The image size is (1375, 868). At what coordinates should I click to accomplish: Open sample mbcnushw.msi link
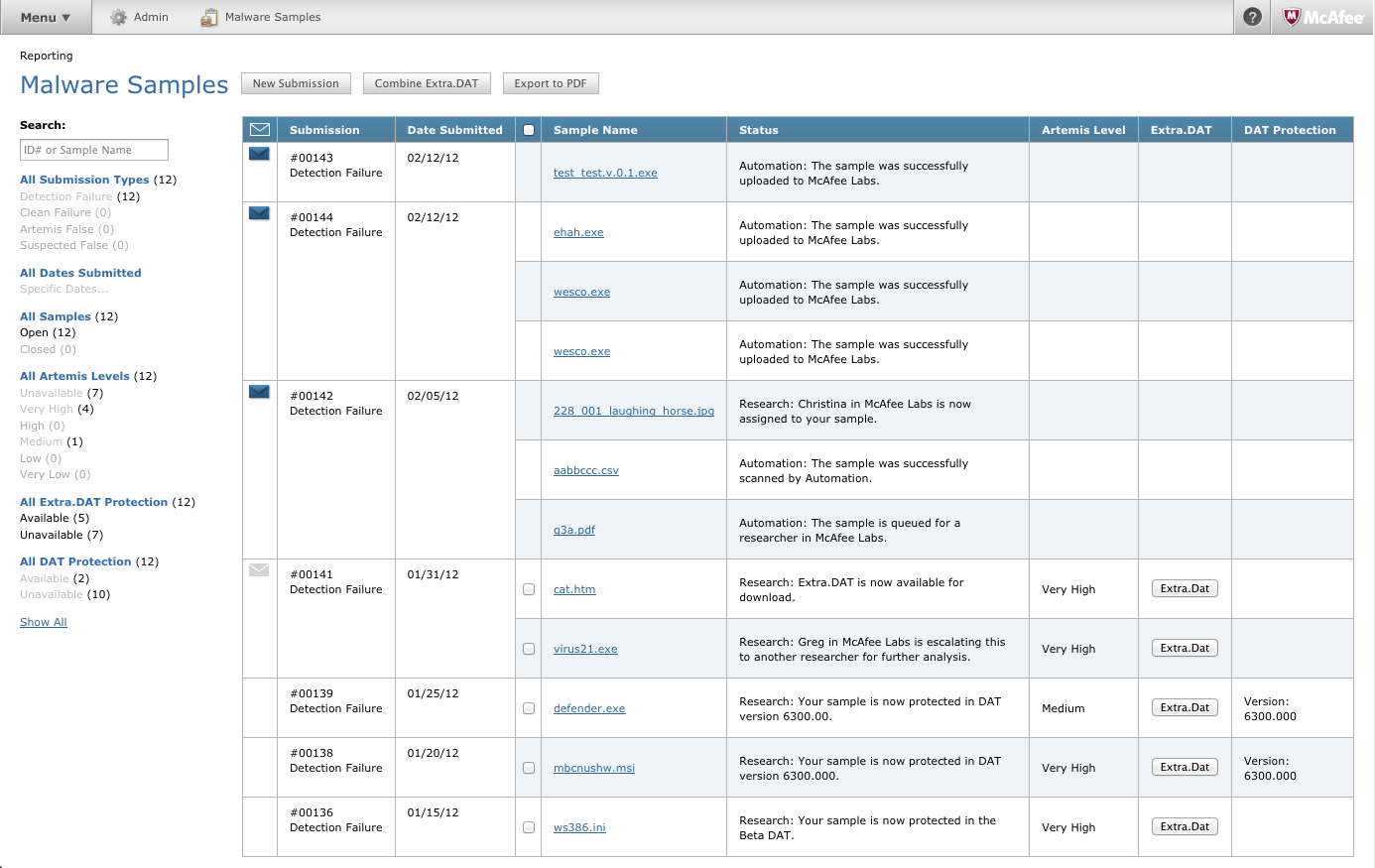pos(594,768)
